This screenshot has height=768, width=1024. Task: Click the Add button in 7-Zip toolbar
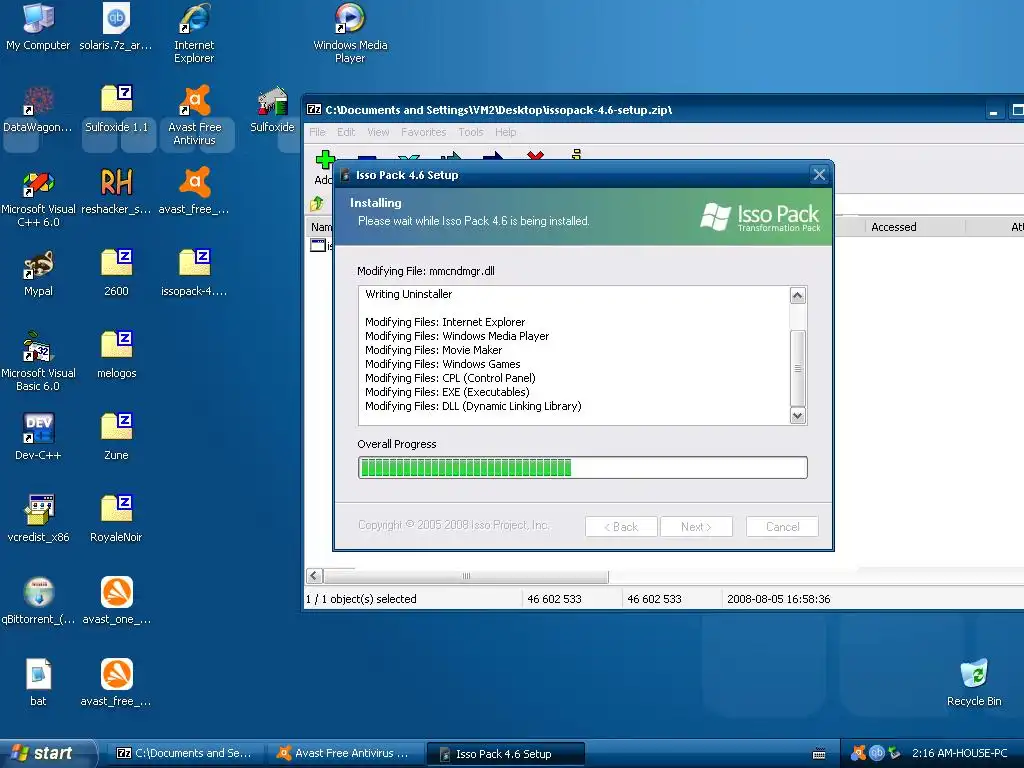click(324, 167)
